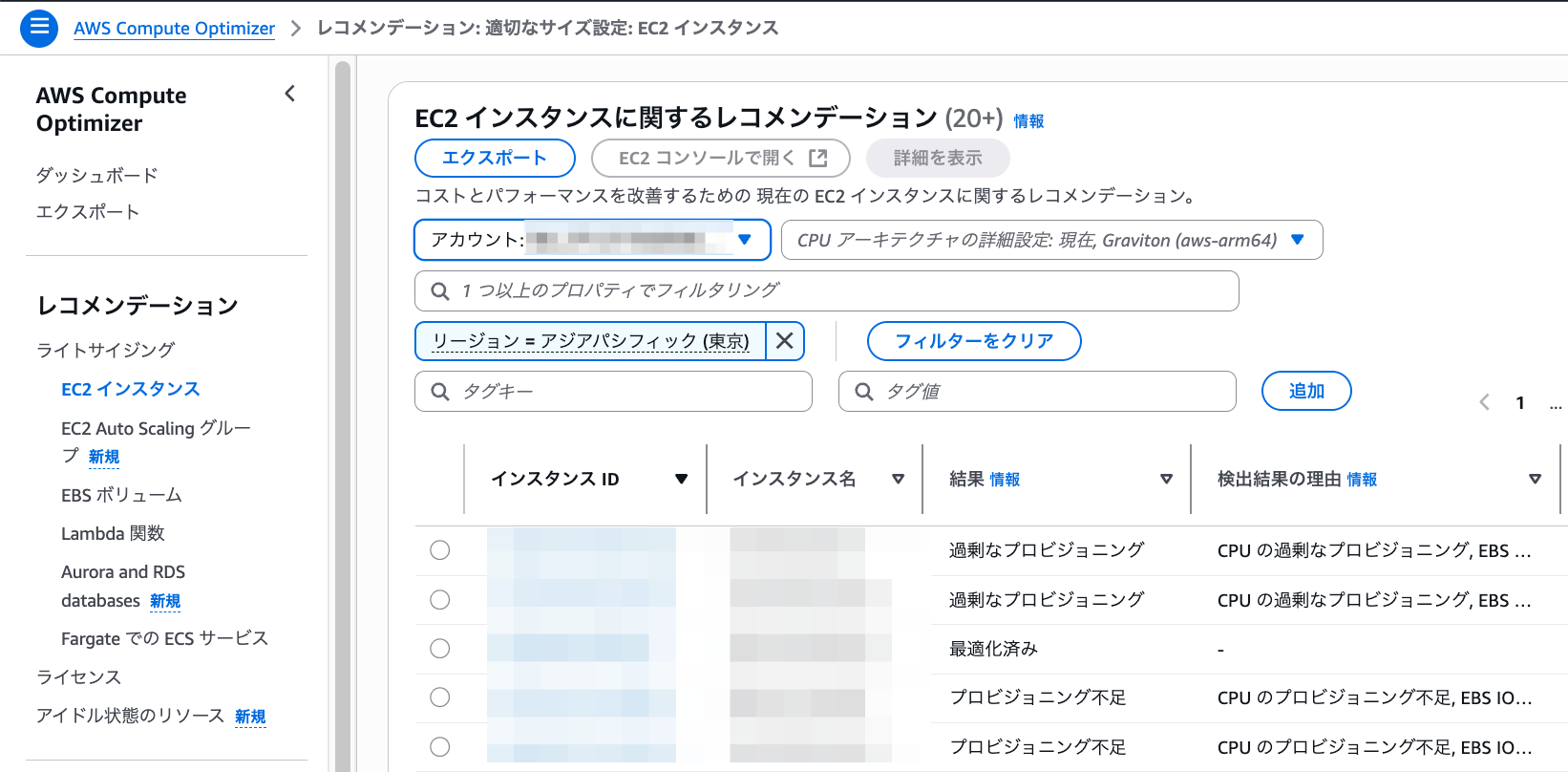Select the first 過剰なプロビジョニング row radio
Screen dimensions: 1568x772
coord(439,550)
